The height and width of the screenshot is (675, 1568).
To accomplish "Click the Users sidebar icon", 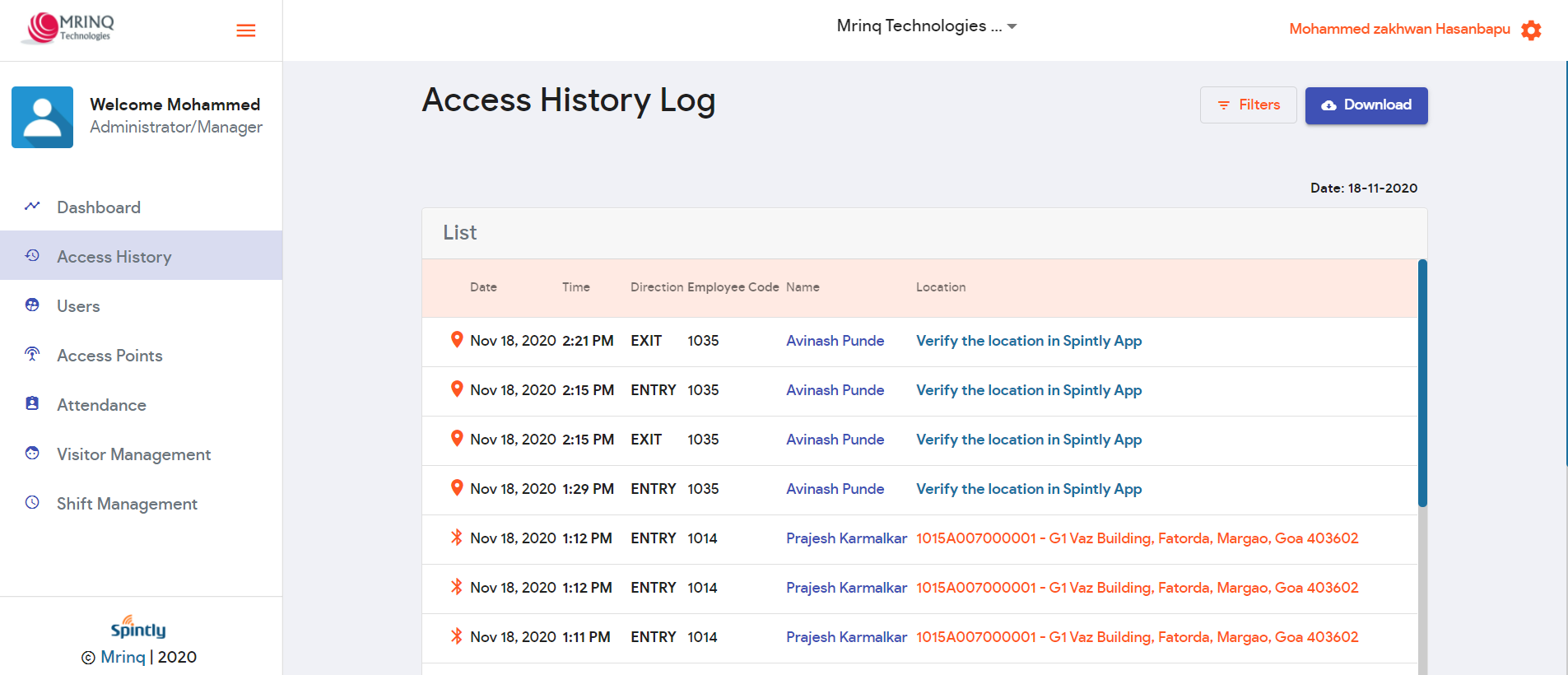I will 32,305.
